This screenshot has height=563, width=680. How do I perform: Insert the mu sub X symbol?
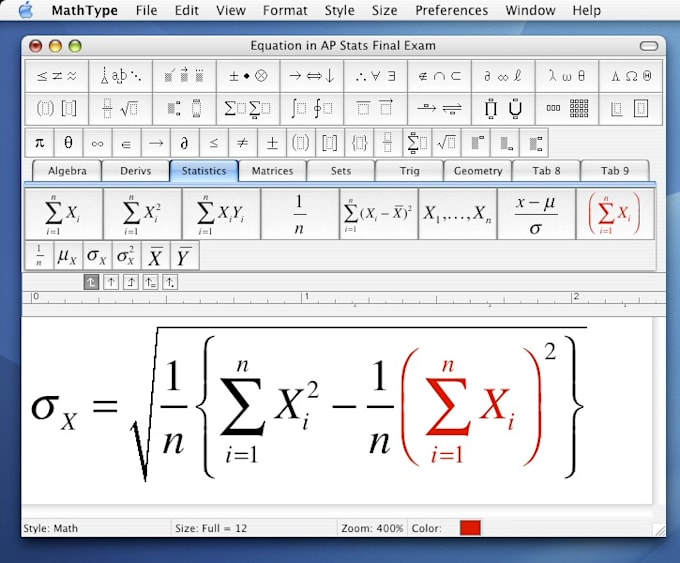68,256
